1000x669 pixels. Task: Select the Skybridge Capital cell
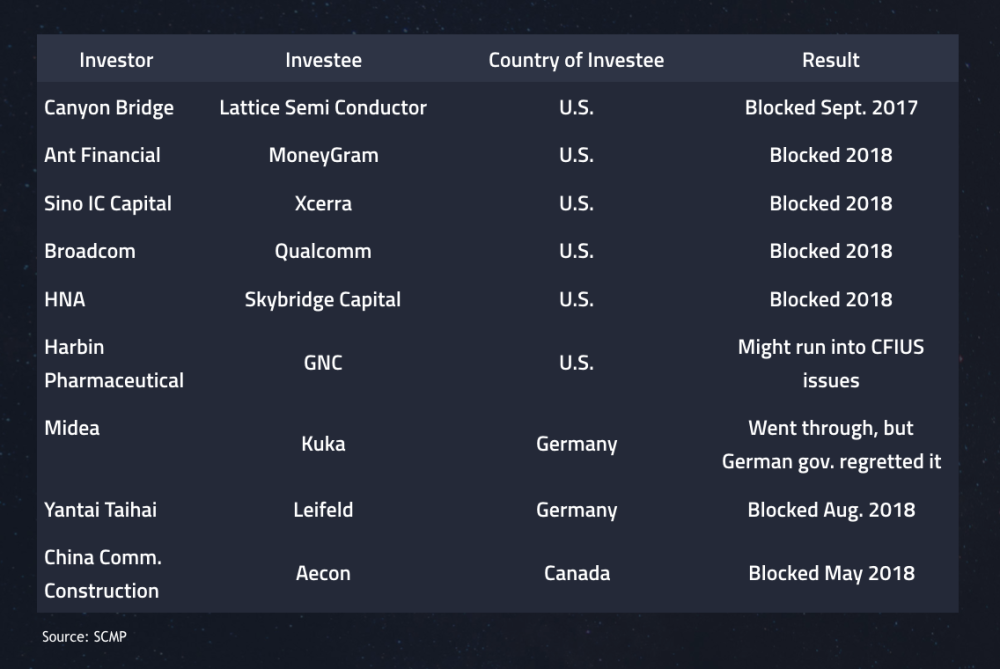point(323,300)
